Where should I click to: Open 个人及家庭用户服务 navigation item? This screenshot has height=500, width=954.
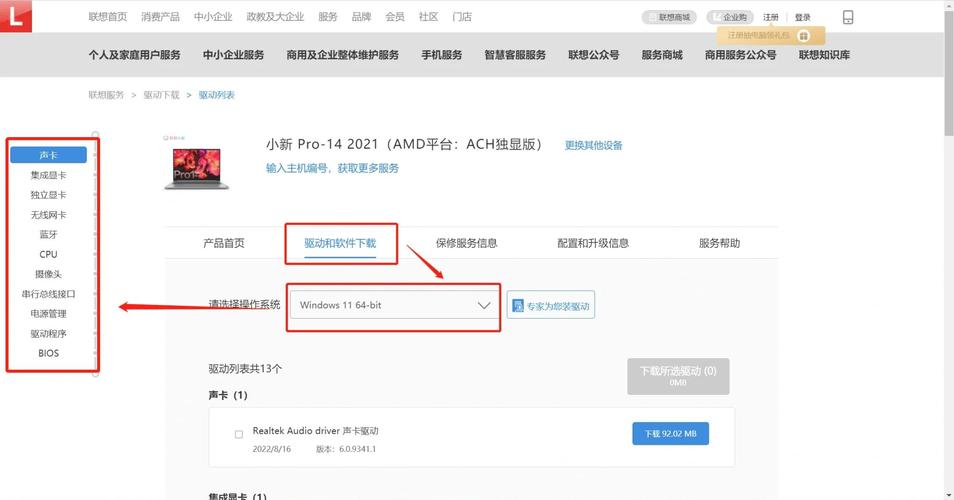click(134, 55)
